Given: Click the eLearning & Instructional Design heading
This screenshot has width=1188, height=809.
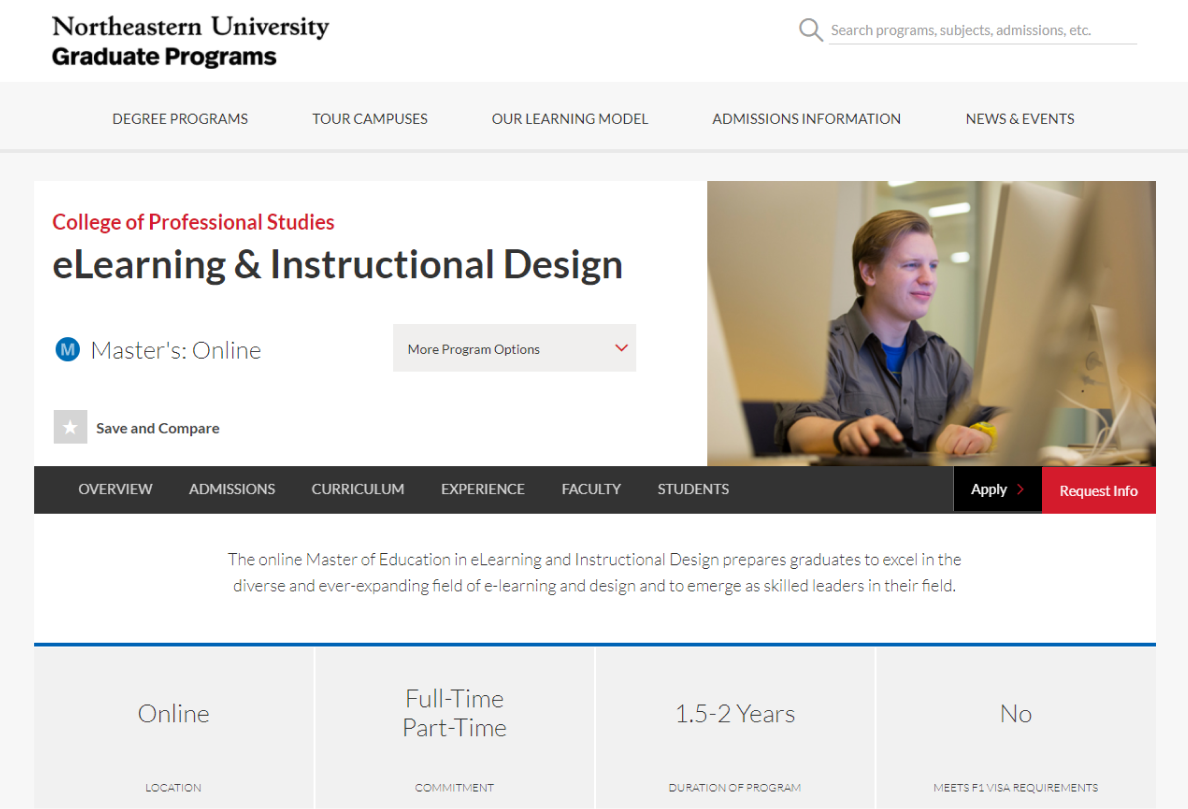Looking at the screenshot, I should [337, 264].
